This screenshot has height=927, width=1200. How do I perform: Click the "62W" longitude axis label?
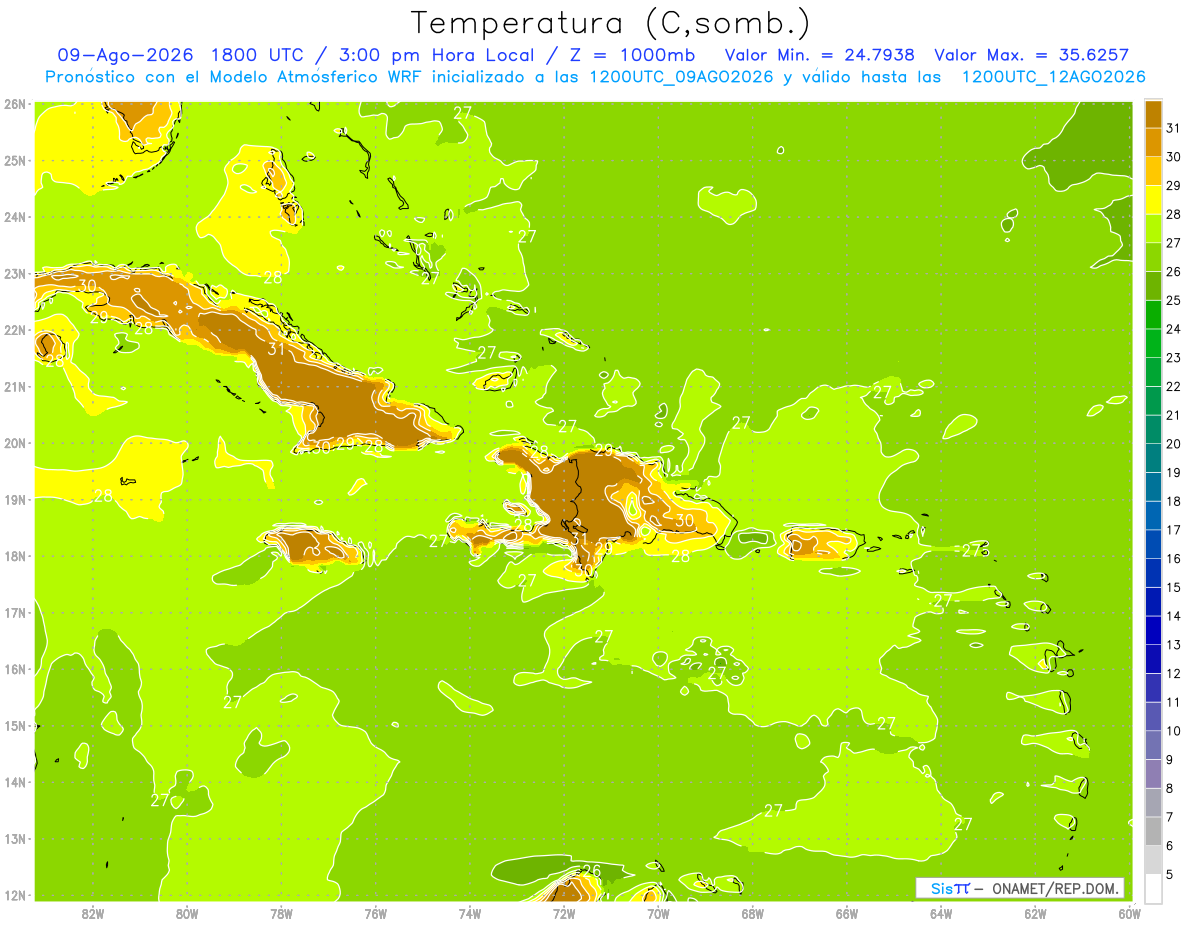[x=1035, y=913]
